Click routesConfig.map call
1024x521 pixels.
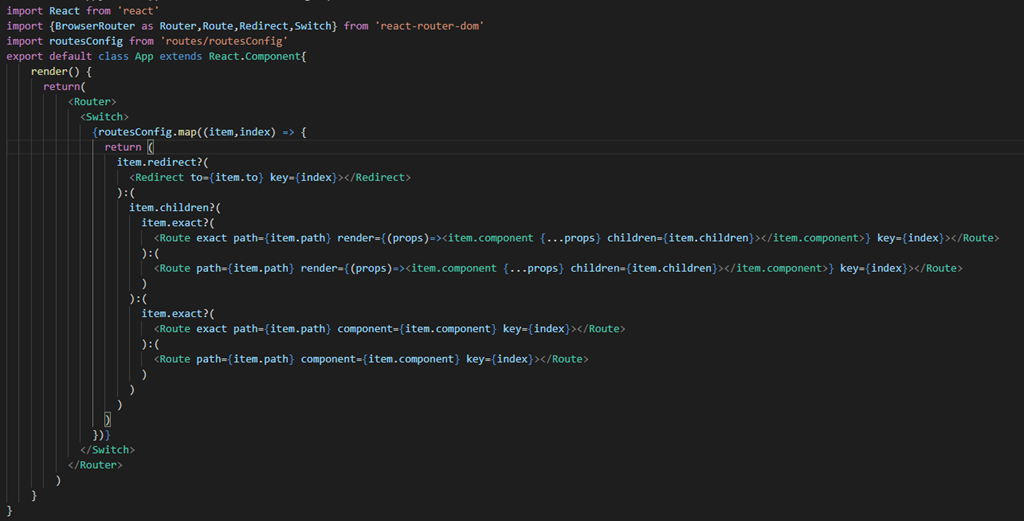147,132
